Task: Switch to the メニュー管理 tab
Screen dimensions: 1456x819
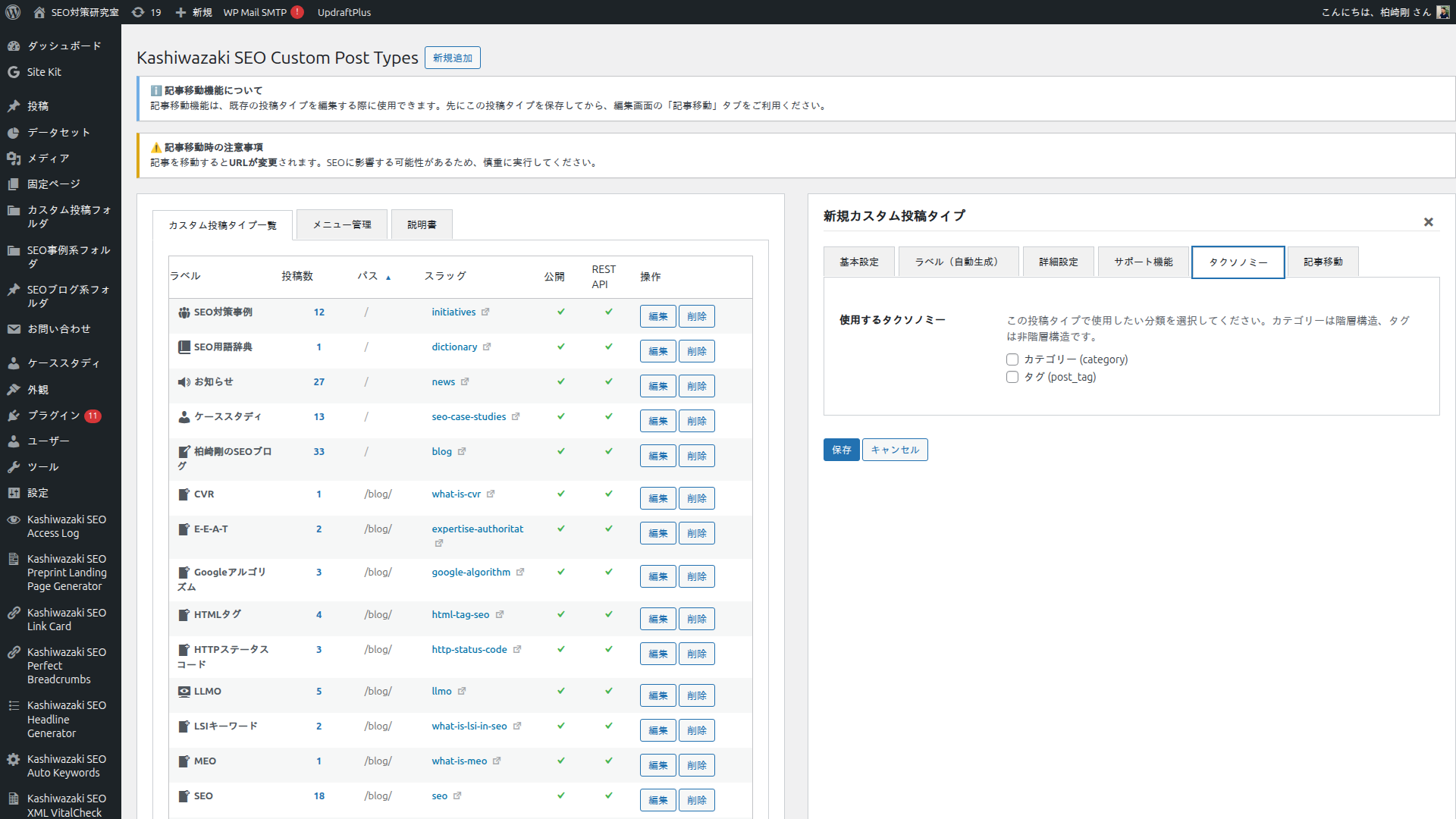Action: 342,224
